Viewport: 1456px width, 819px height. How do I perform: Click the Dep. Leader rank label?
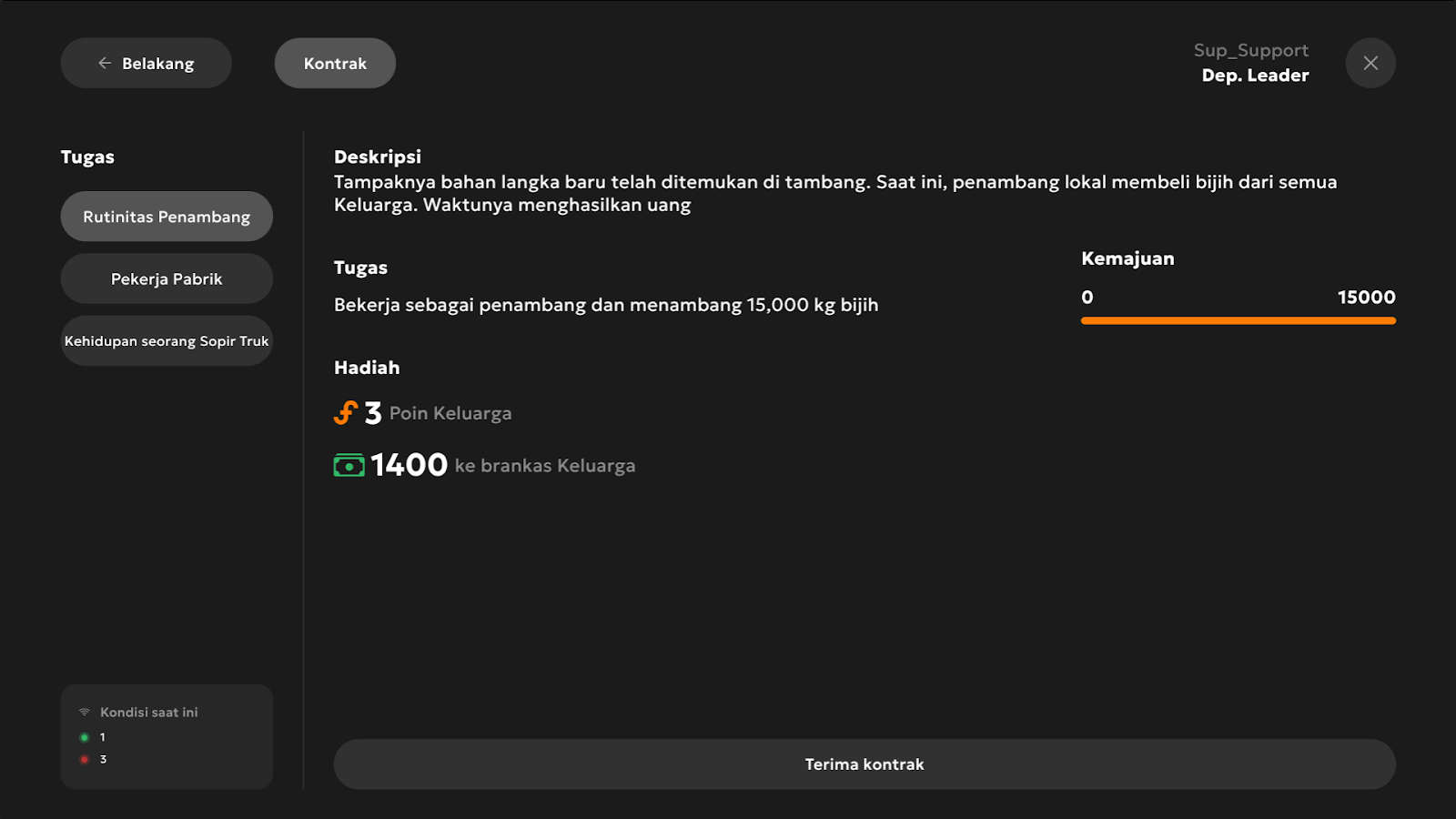pyautogui.click(x=1256, y=76)
